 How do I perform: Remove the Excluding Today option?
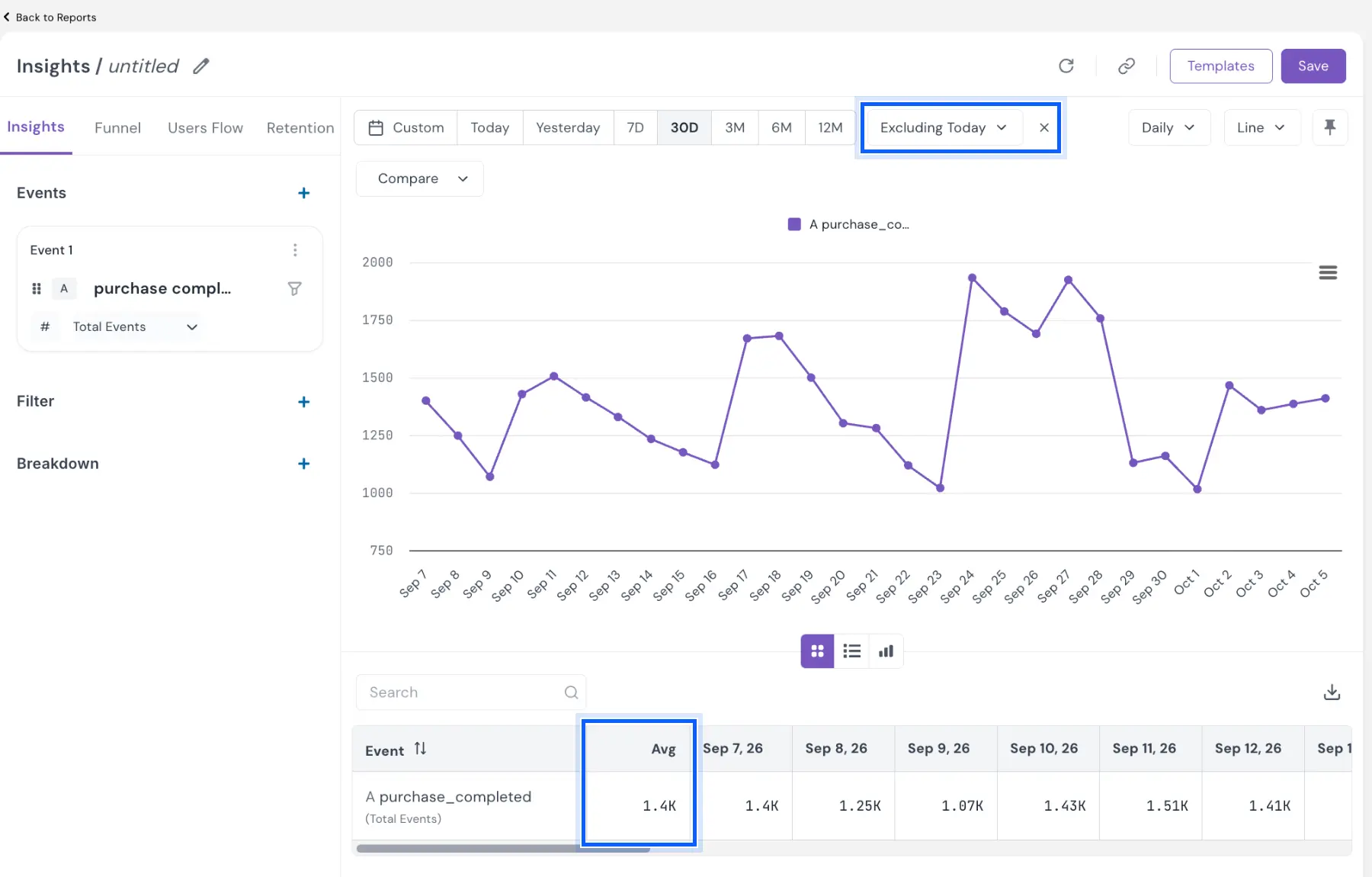(x=1044, y=127)
